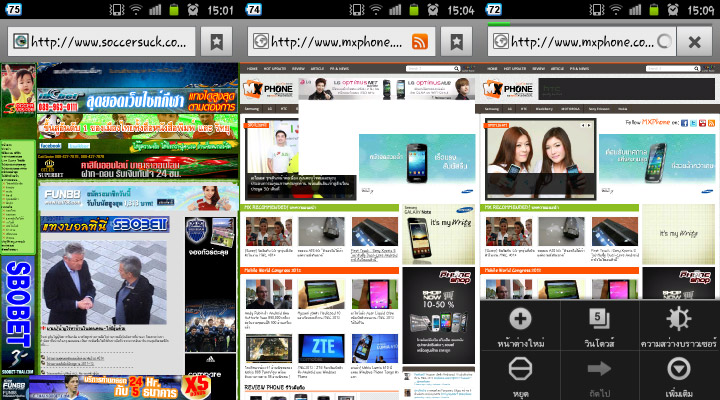Open the Twitter icon next to Follow MXPhone
This screenshot has width=720, height=400.
(x=693, y=123)
